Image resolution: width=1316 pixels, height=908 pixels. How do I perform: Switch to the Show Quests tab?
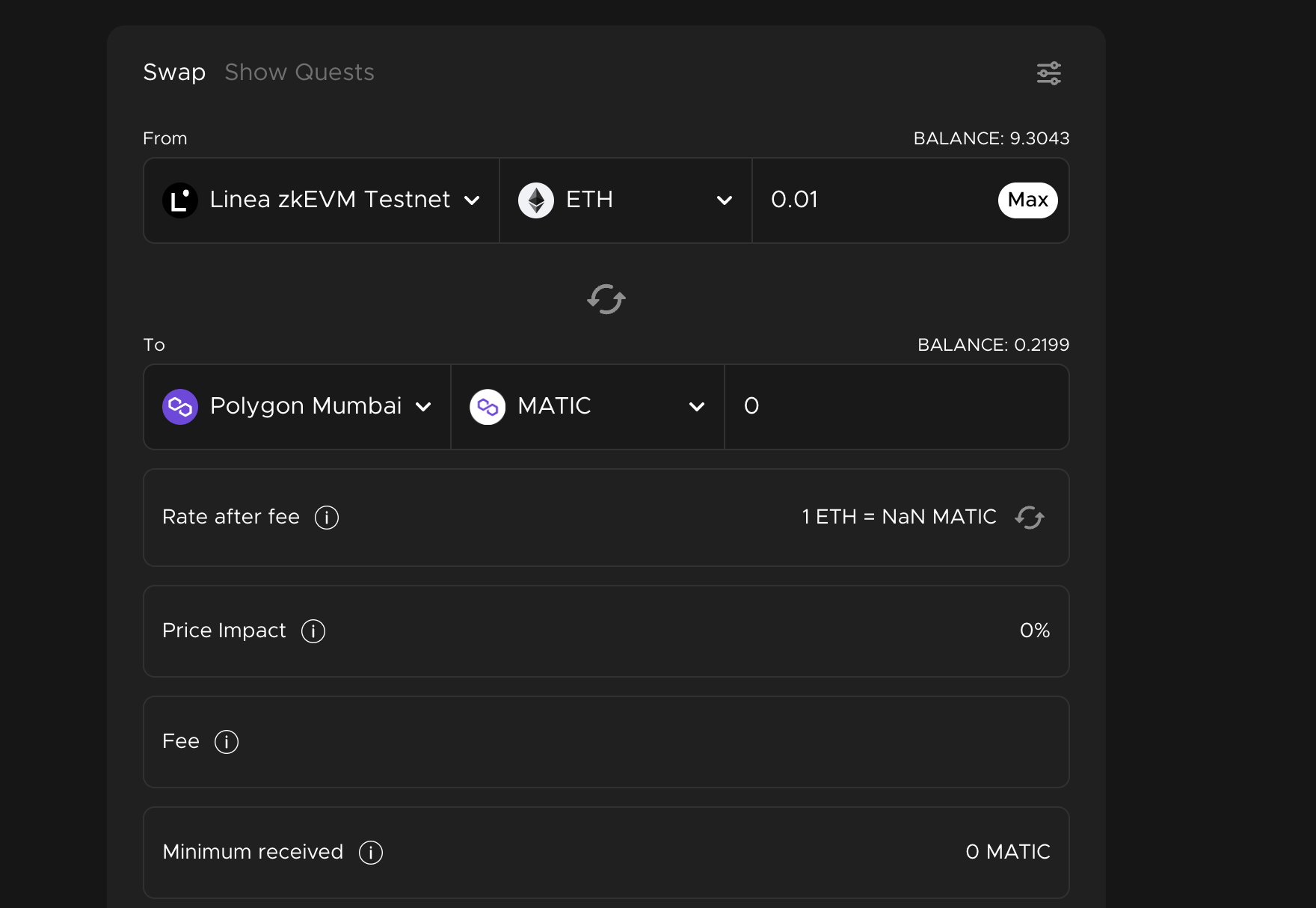(299, 73)
